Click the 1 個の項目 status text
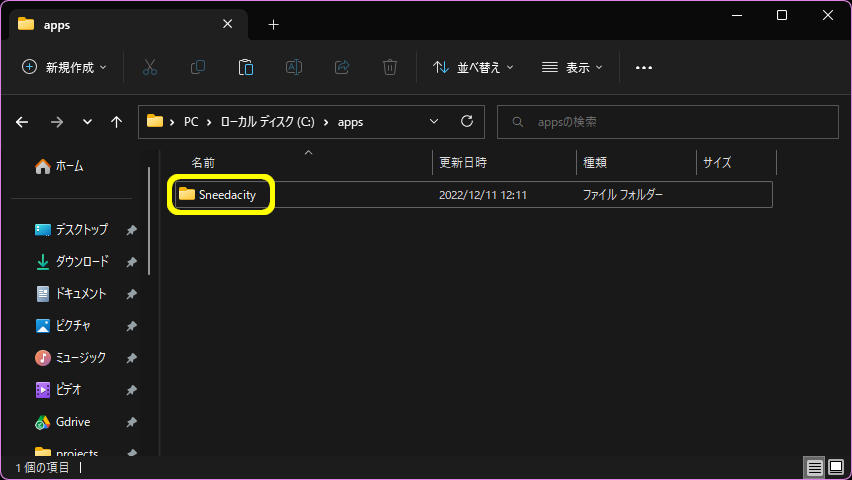 tap(42, 467)
